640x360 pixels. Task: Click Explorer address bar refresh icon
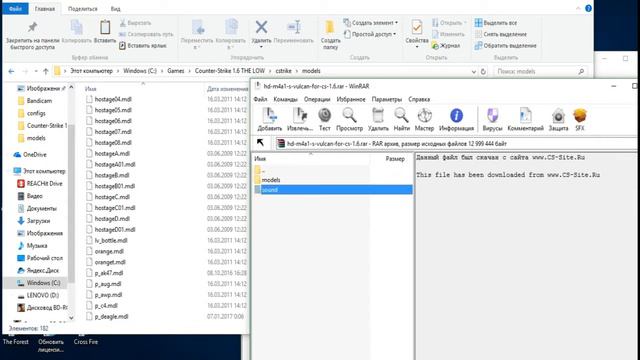(483, 71)
